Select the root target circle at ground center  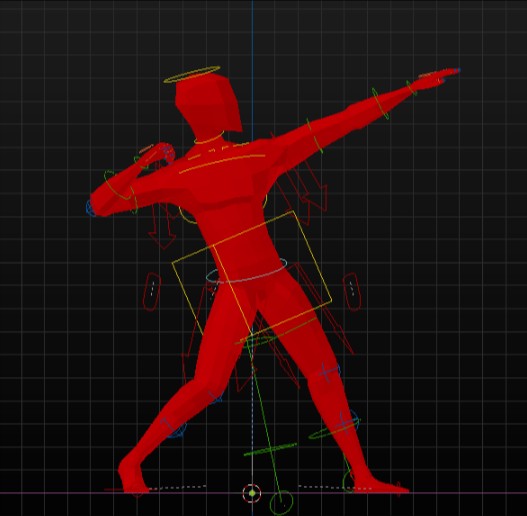point(252,493)
